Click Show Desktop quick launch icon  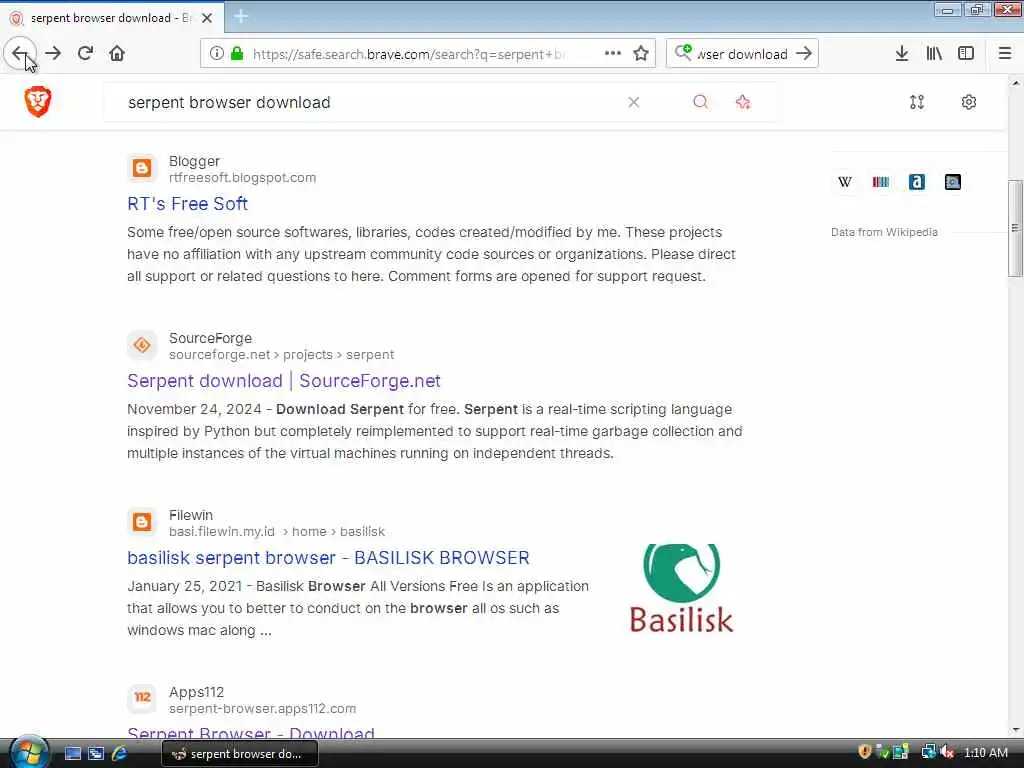[72, 754]
